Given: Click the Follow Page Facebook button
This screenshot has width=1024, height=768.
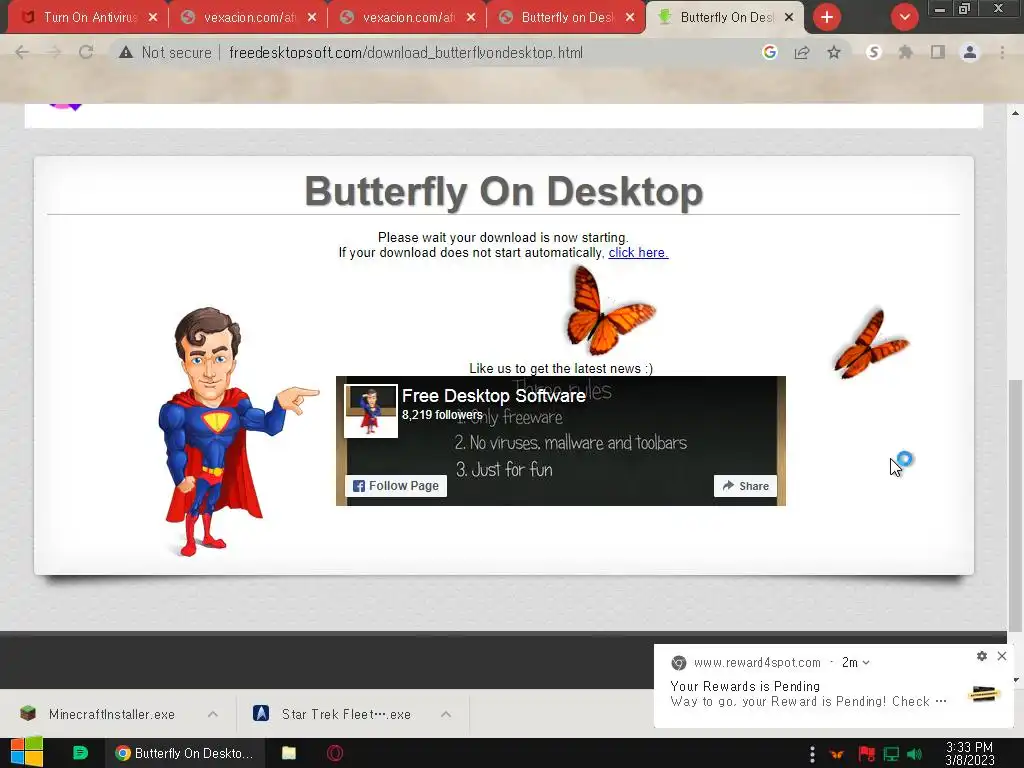Looking at the screenshot, I should (396, 485).
